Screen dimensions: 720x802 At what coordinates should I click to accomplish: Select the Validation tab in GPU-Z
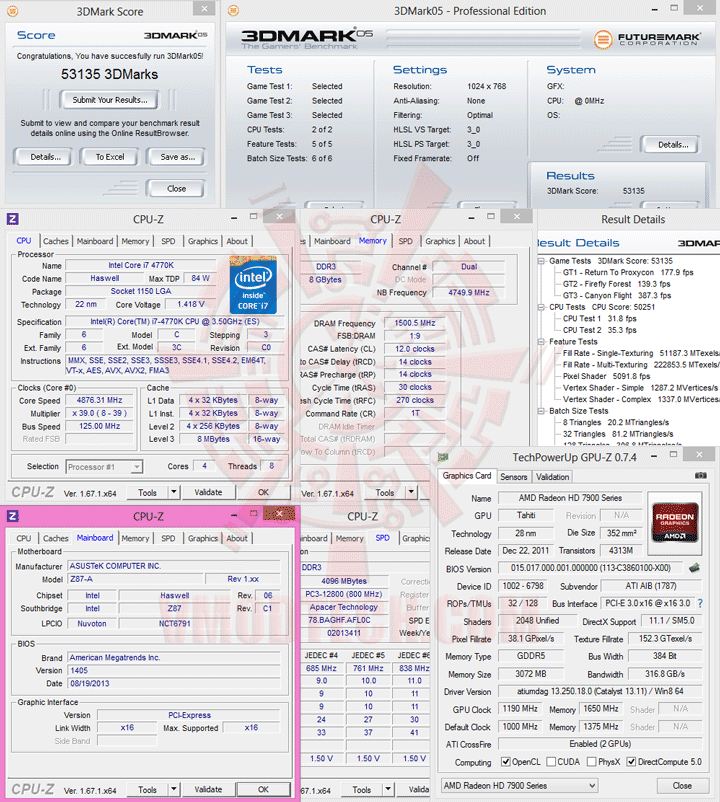tap(552, 477)
